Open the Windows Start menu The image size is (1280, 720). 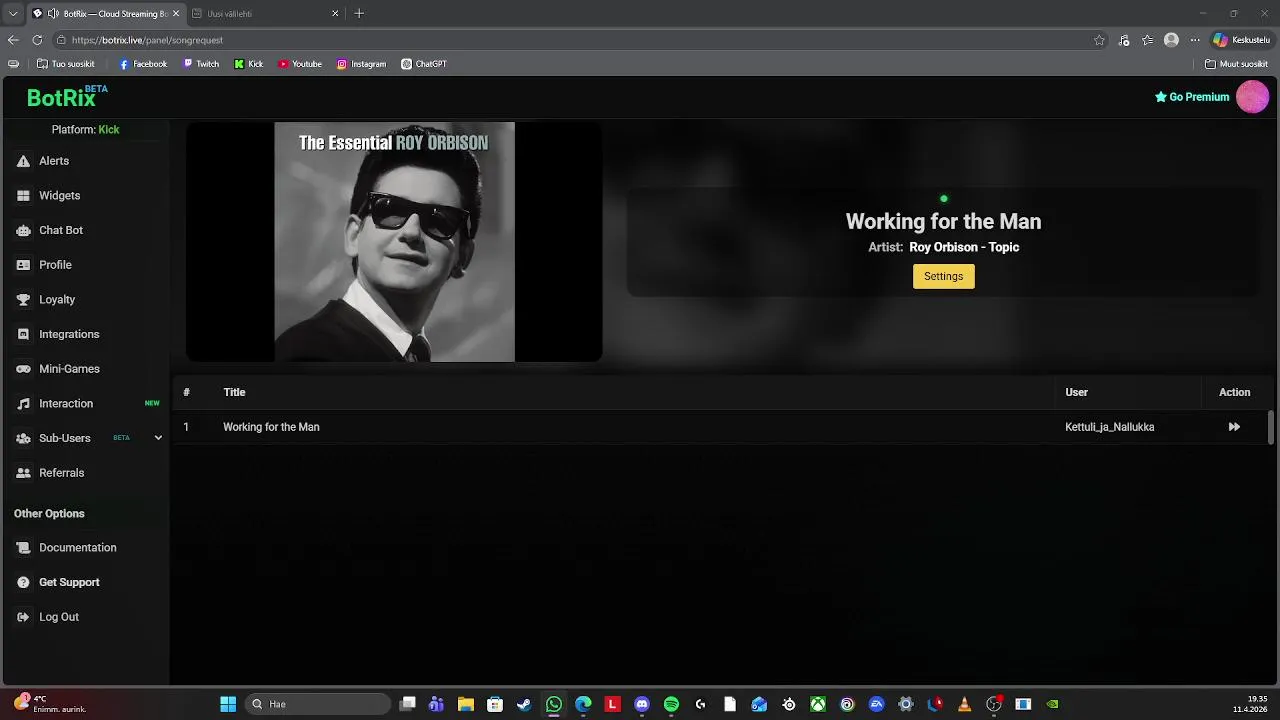click(228, 704)
